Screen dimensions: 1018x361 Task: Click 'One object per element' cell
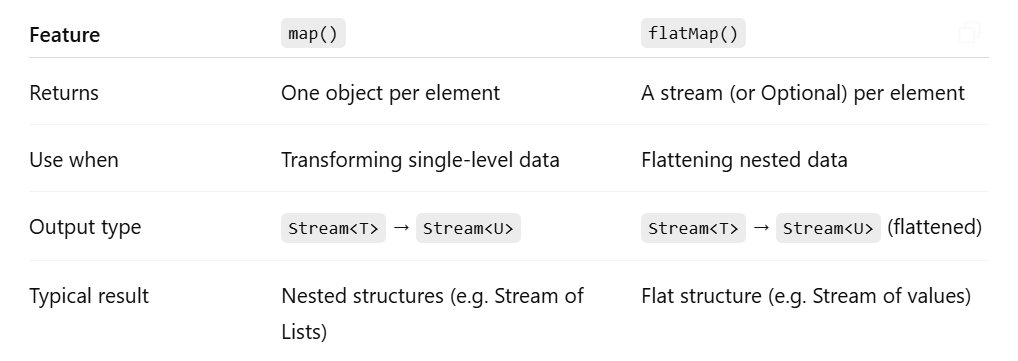coord(390,93)
